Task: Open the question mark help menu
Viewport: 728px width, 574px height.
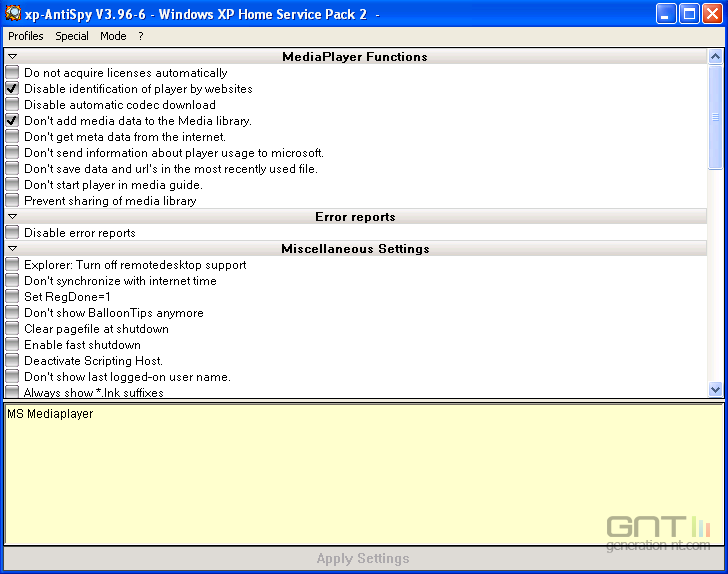Action: 141,36
